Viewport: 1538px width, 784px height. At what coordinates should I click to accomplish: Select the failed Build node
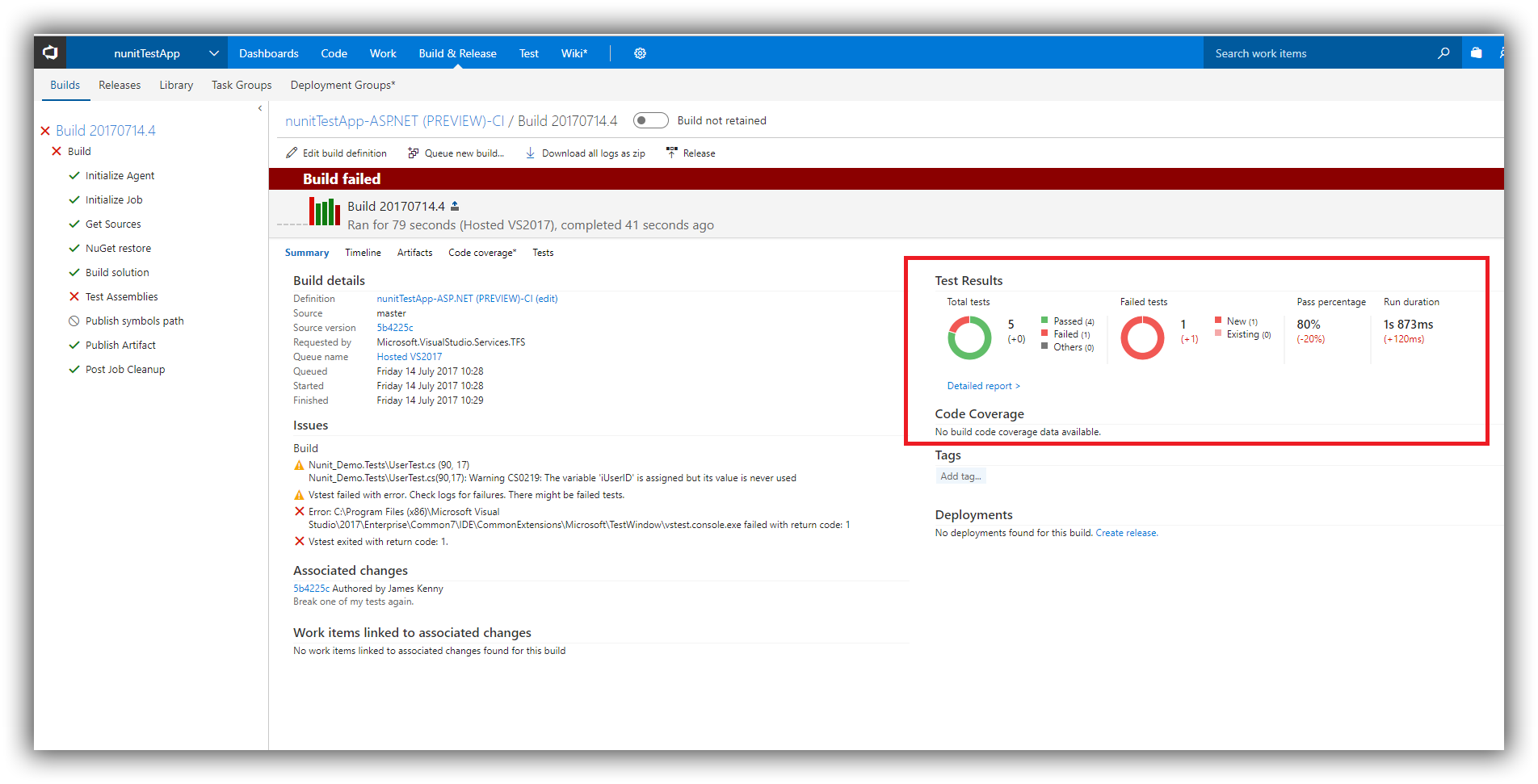pyautogui.click(x=79, y=151)
